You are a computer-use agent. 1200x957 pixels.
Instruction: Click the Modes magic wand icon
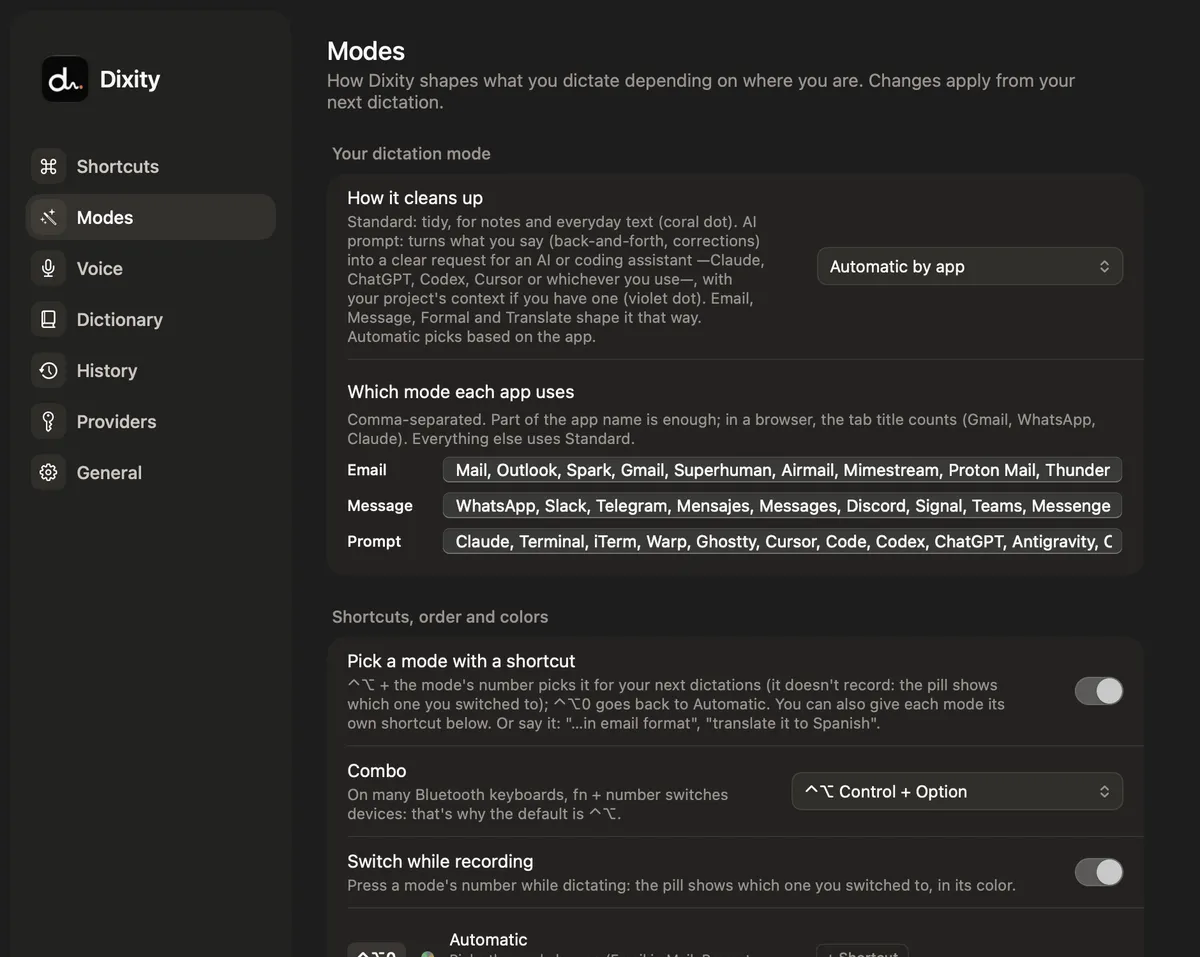(x=48, y=217)
